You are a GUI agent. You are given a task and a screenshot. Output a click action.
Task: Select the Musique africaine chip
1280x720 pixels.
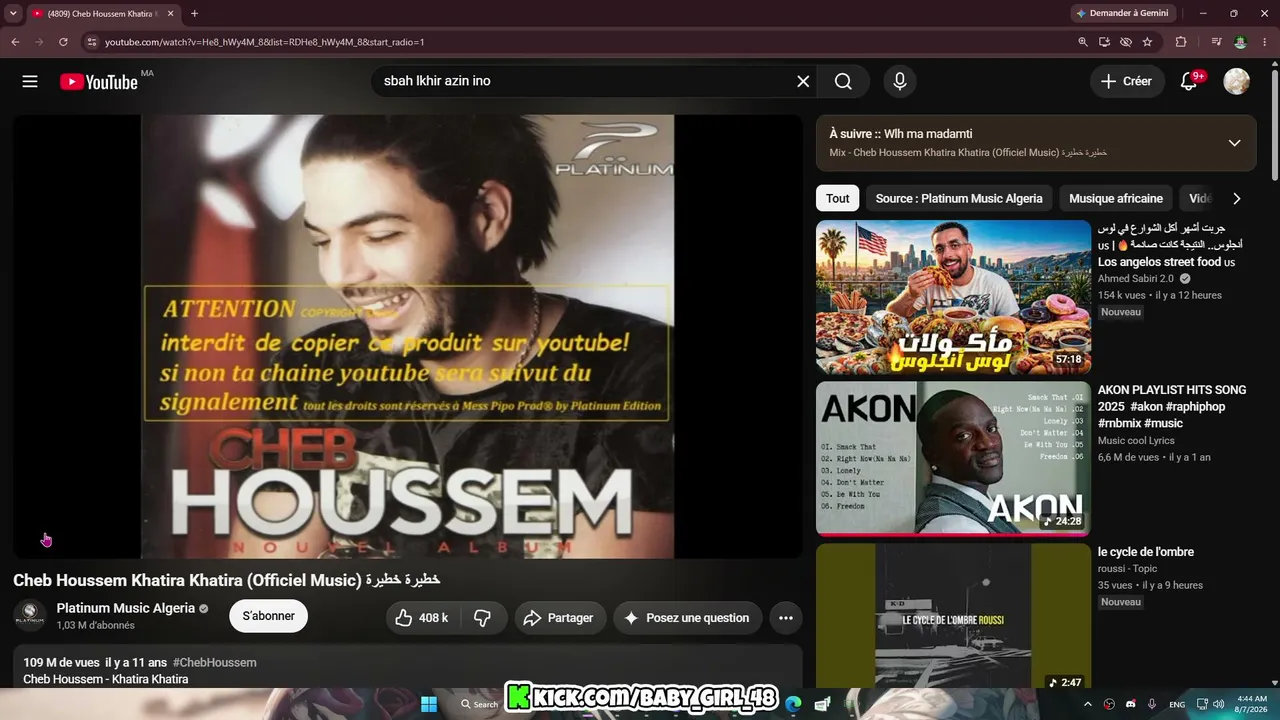(x=1116, y=198)
